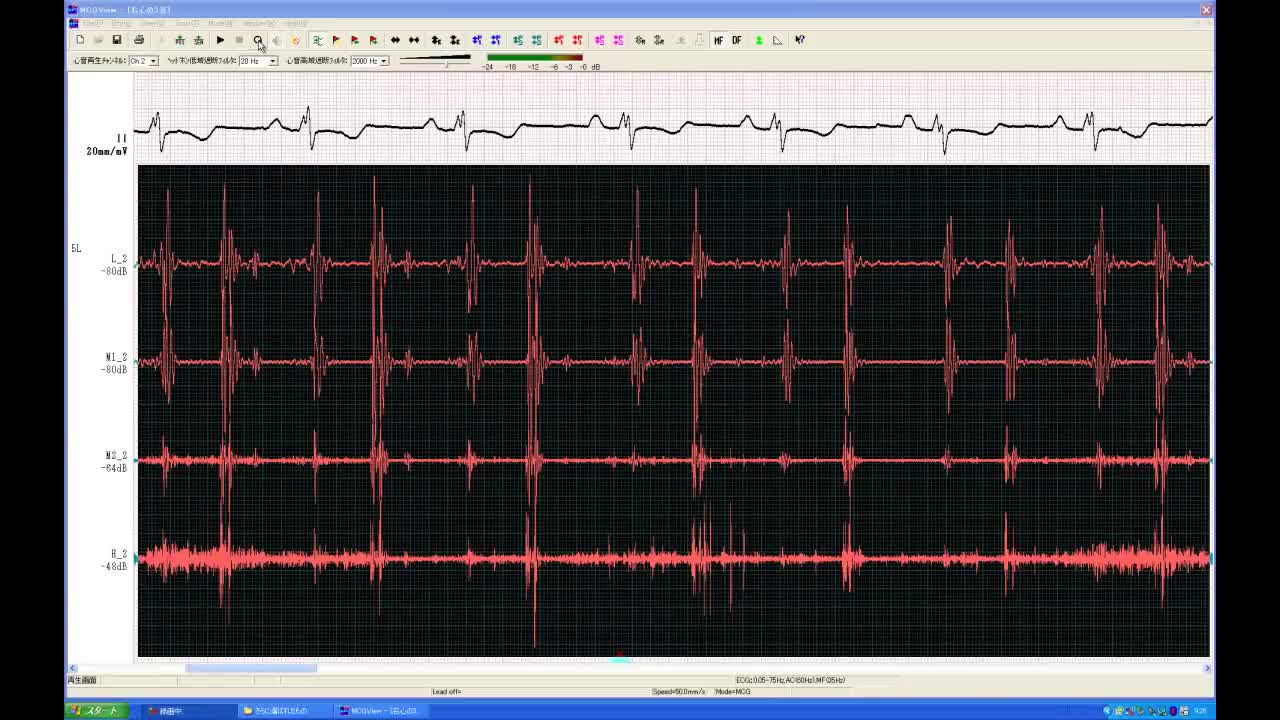
Task: Click the volume slider handle
Action: click(x=447, y=62)
